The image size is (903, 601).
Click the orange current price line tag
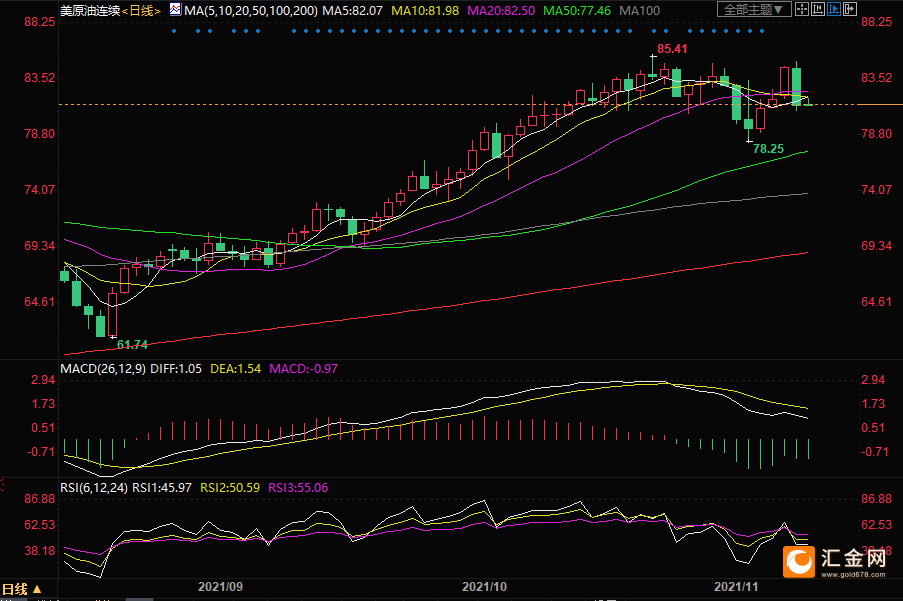pyautogui.click(x=880, y=104)
